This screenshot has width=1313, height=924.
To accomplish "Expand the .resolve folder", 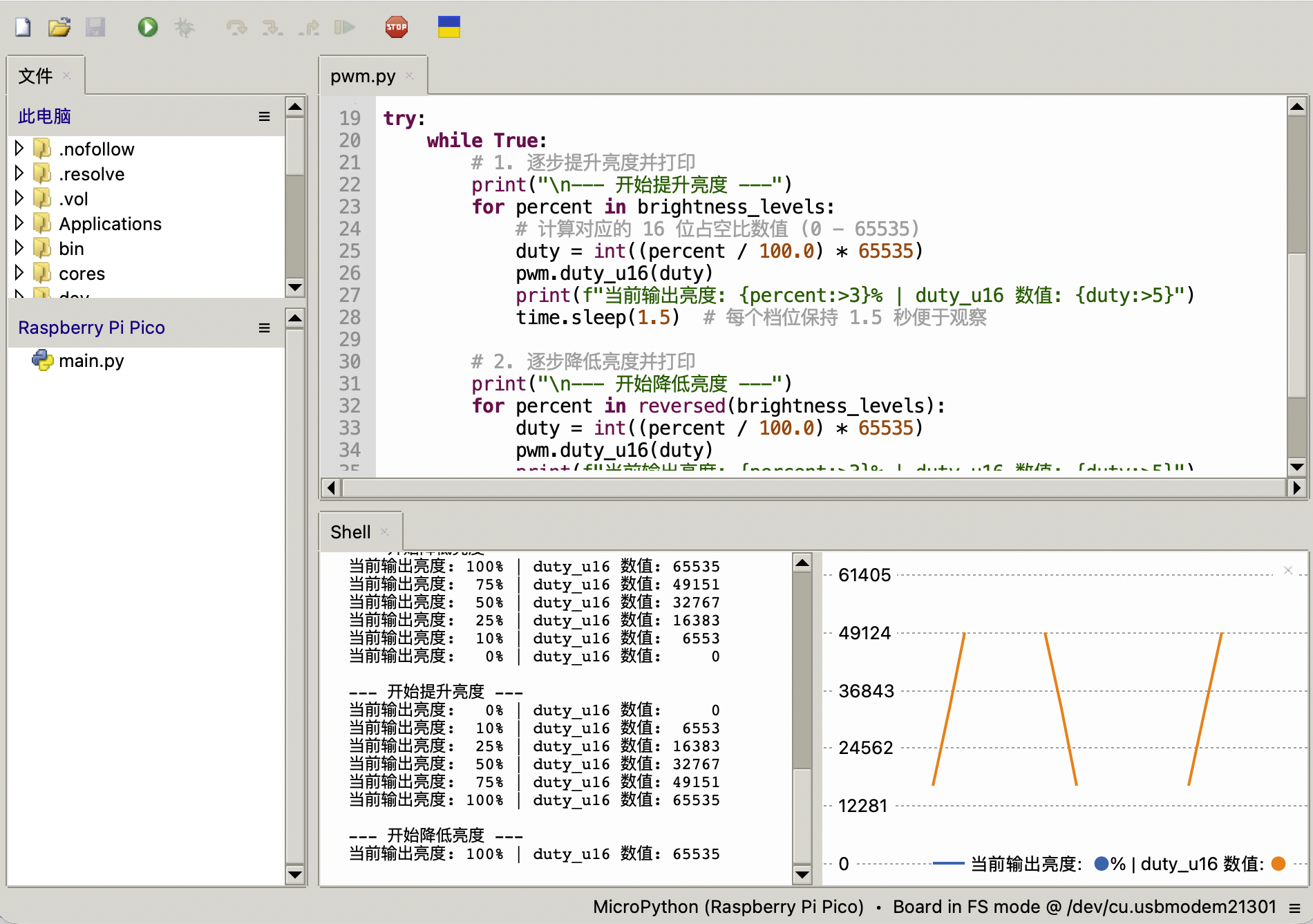I will pyautogui.click(x=19, y=173).
